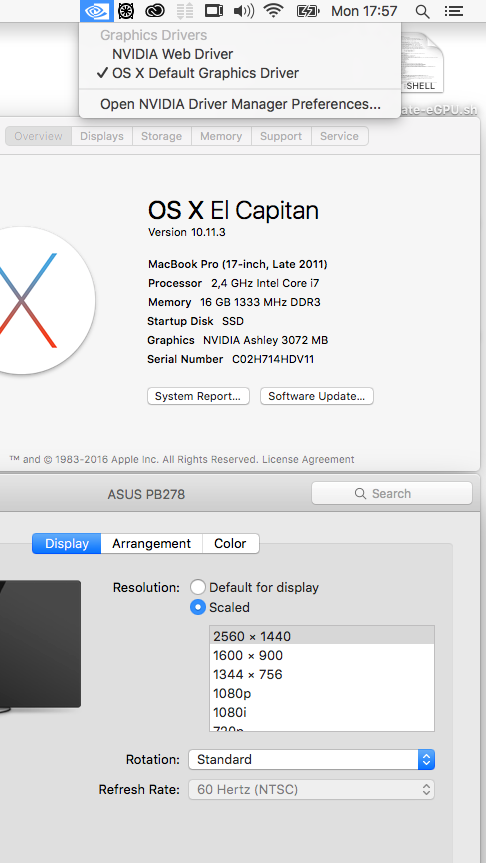Click the NVIDIA Ashley 3072 MB graphics value

(x=265, y=340)
